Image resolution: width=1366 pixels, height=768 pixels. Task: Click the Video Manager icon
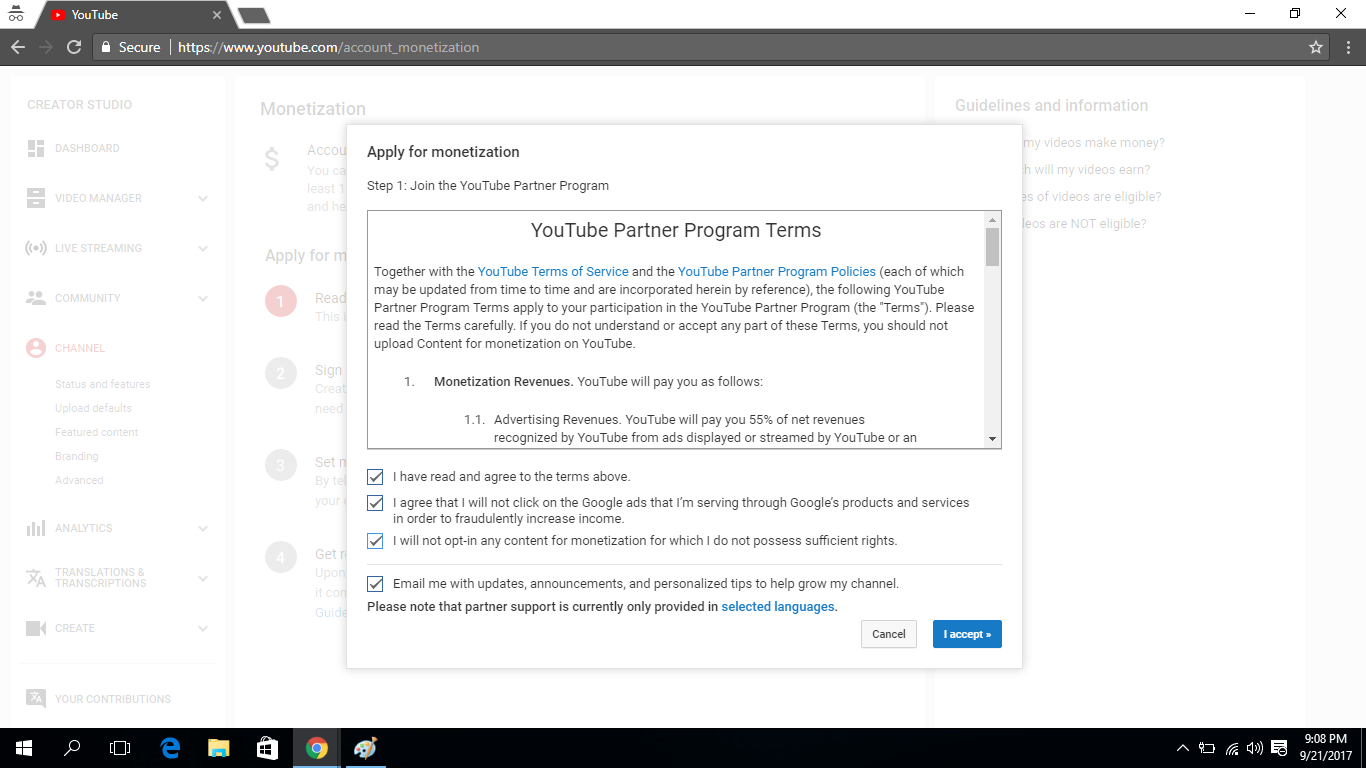coord(36,198)
